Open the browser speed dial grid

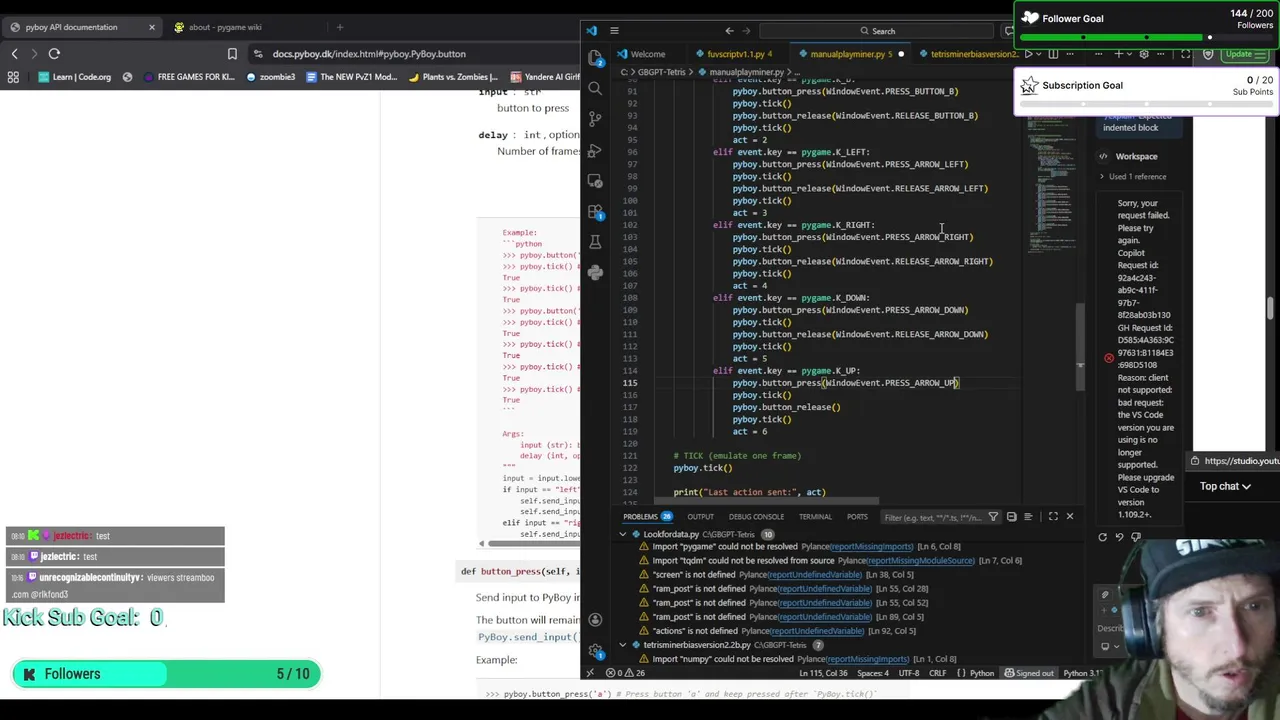[x=13, y=77]
